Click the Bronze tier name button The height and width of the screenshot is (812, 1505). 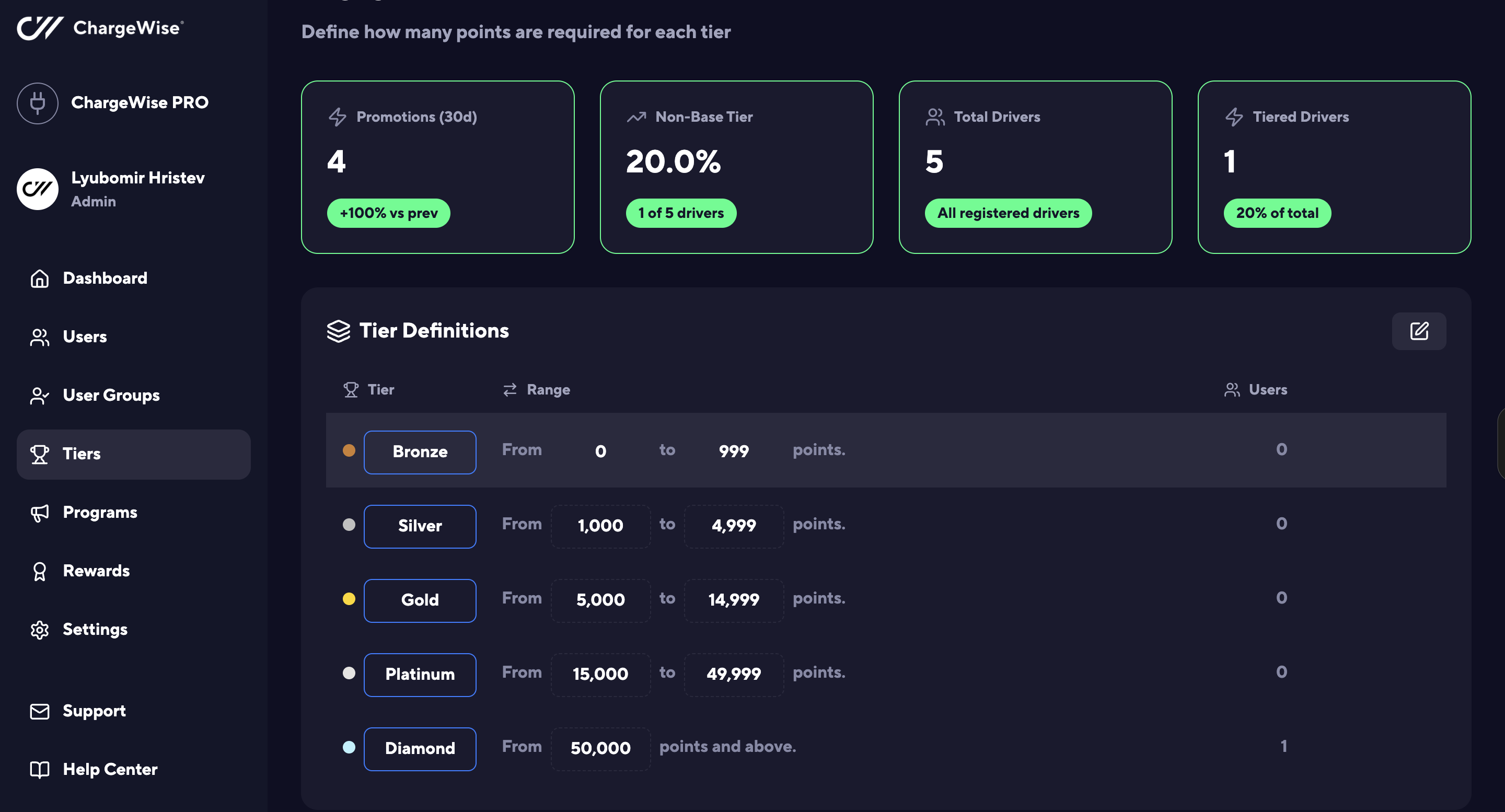(420, 451)
